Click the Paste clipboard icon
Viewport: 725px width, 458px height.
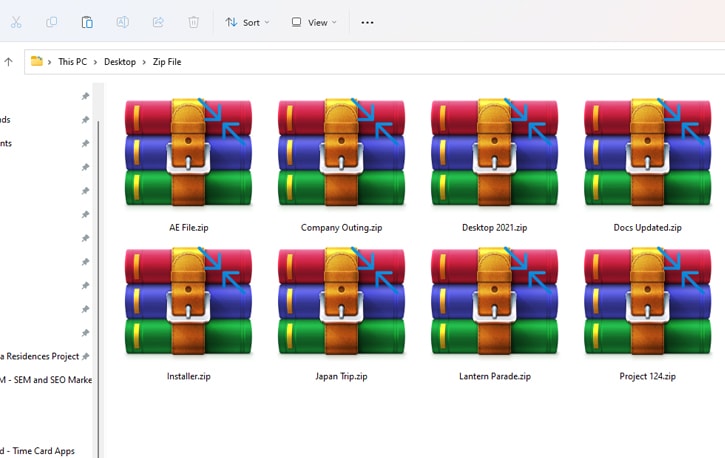[87, 22]
